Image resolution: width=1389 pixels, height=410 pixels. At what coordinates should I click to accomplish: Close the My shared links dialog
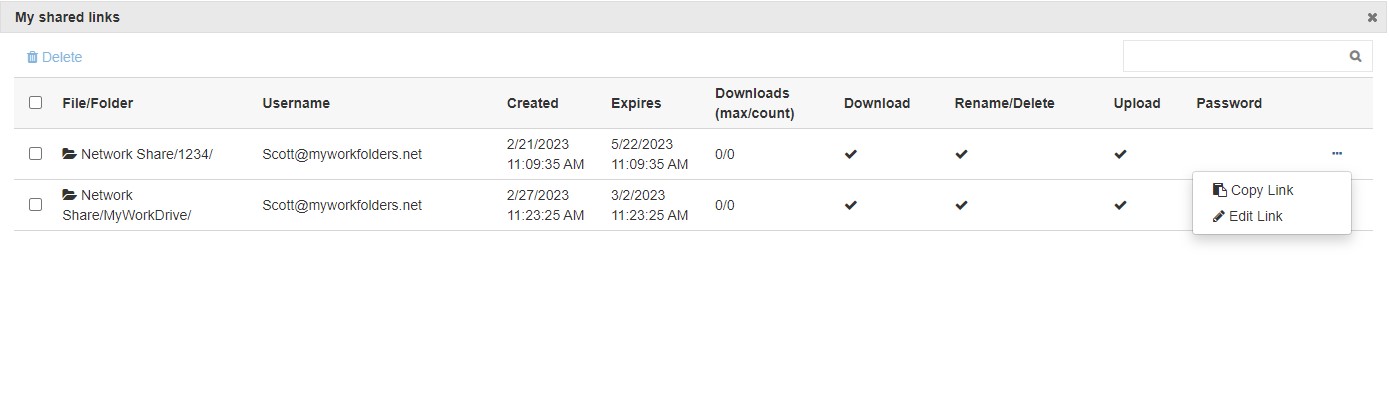pyautogui.click(x=1372, y=17)
